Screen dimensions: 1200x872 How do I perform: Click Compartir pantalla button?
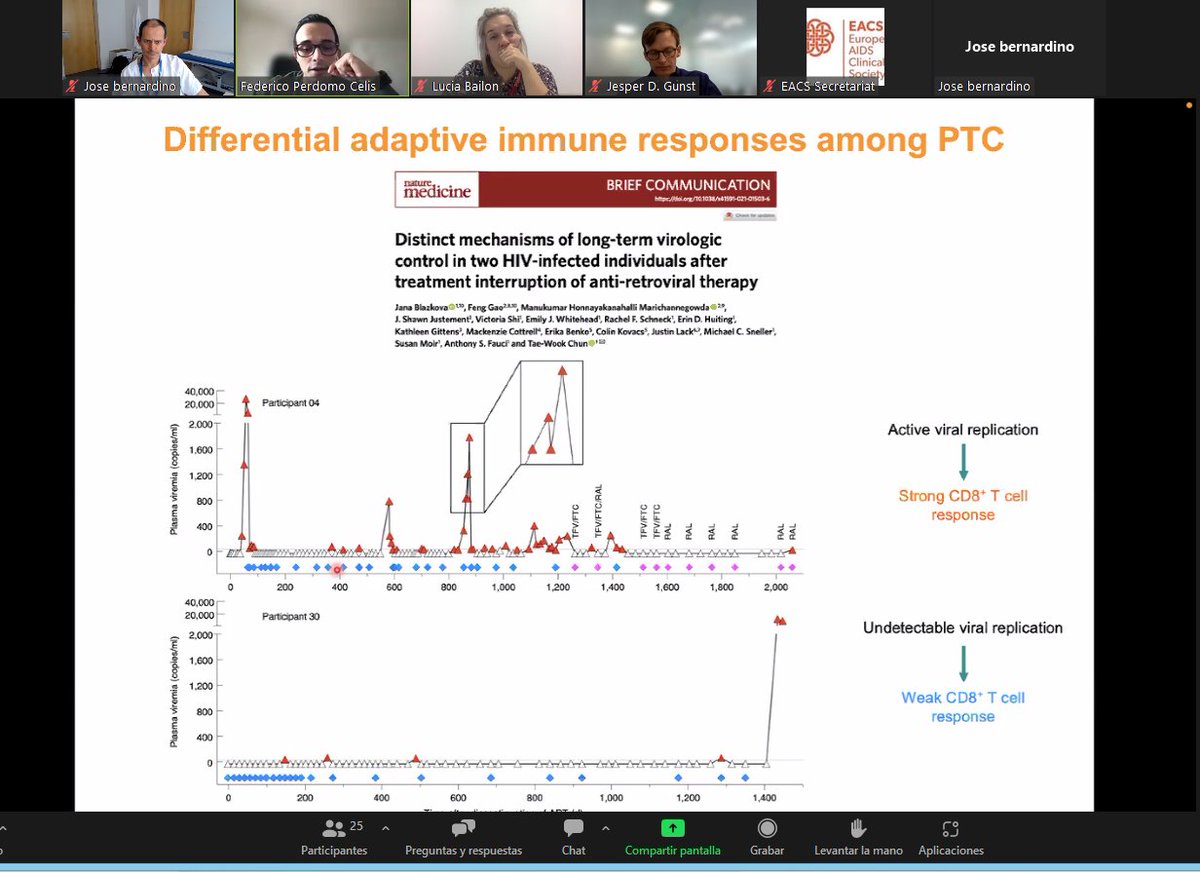click(672, 838)
